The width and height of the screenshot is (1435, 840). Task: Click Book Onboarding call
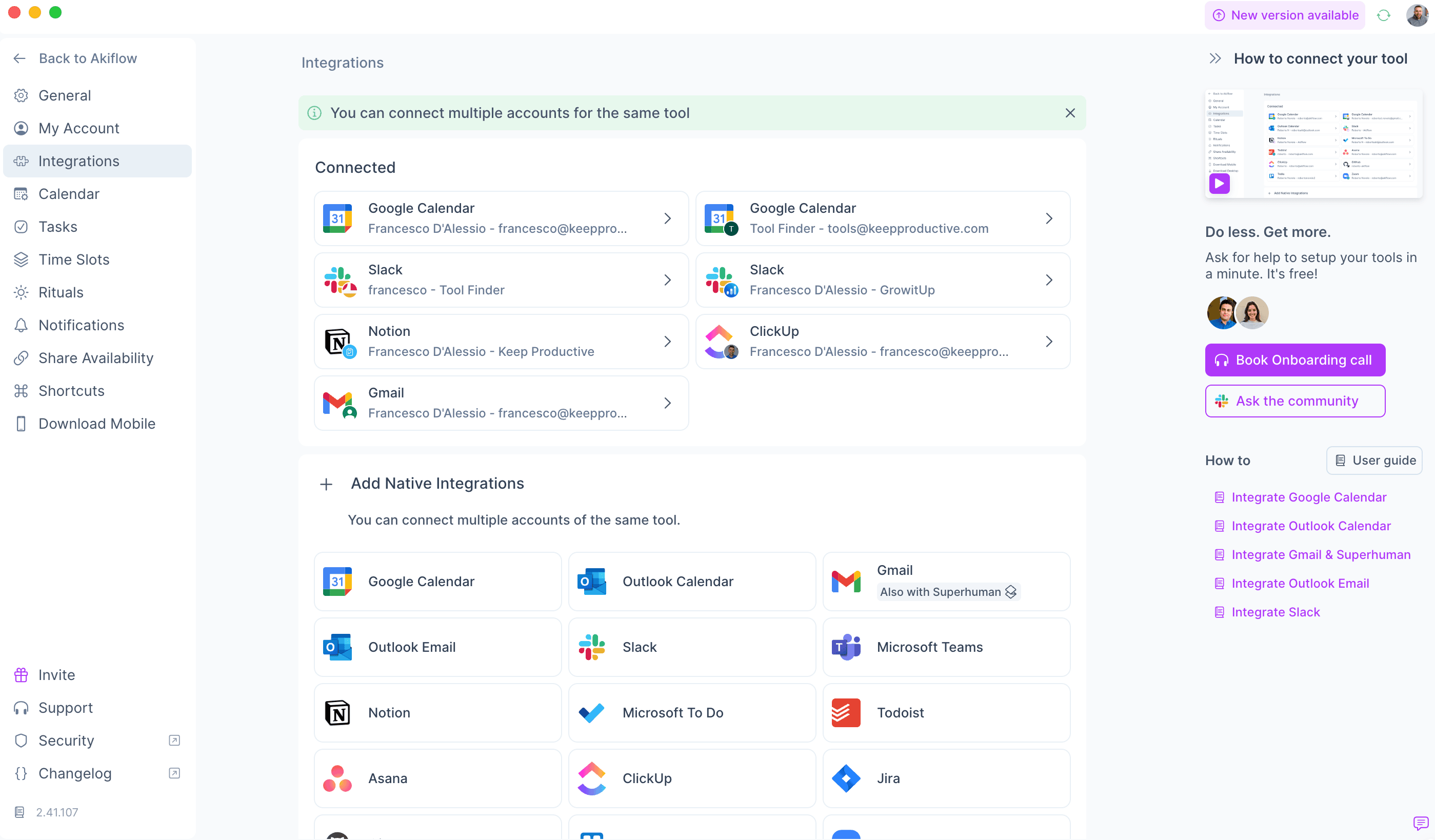click(1294, 360)
